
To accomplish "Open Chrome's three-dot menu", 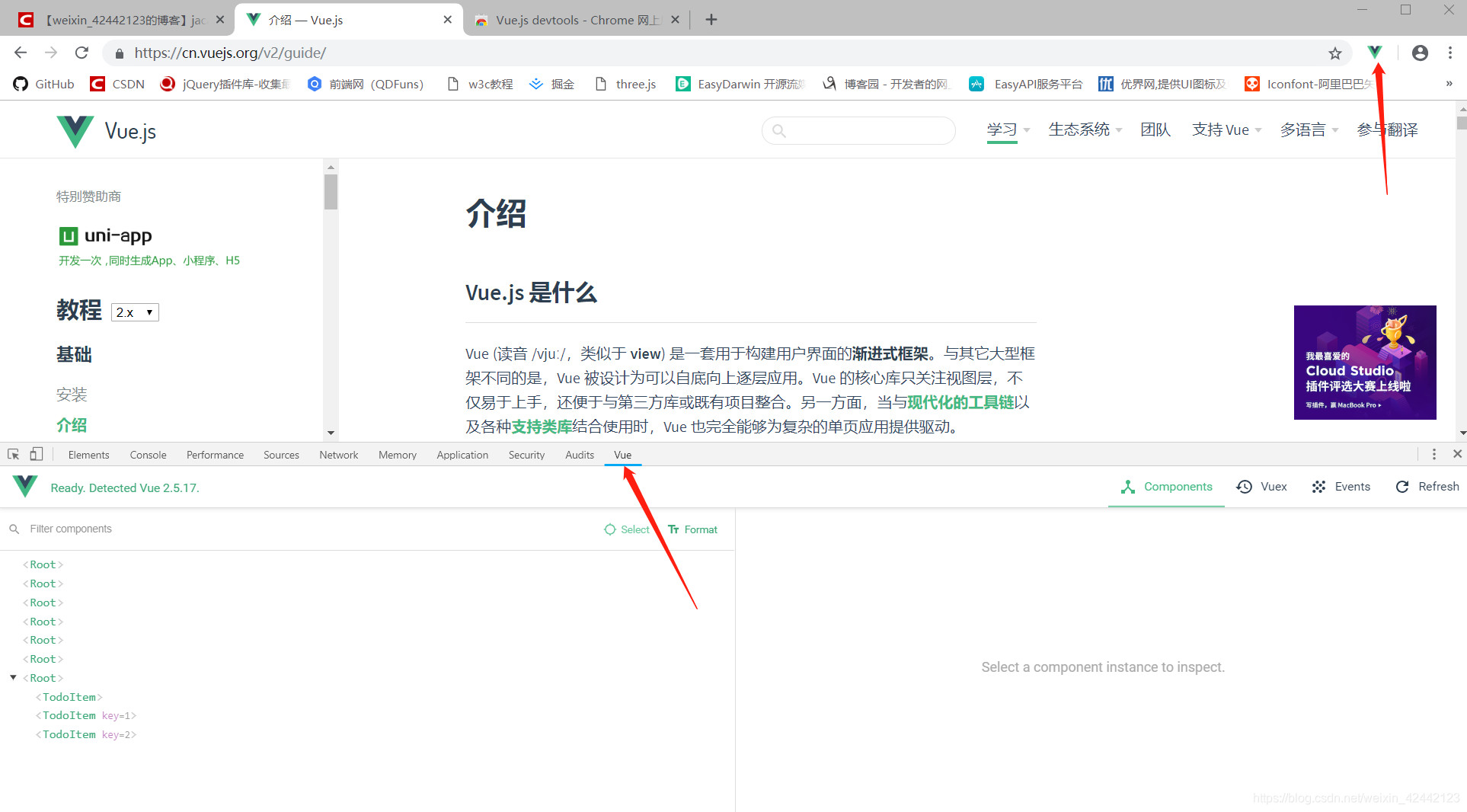I will pos(1450,53).
